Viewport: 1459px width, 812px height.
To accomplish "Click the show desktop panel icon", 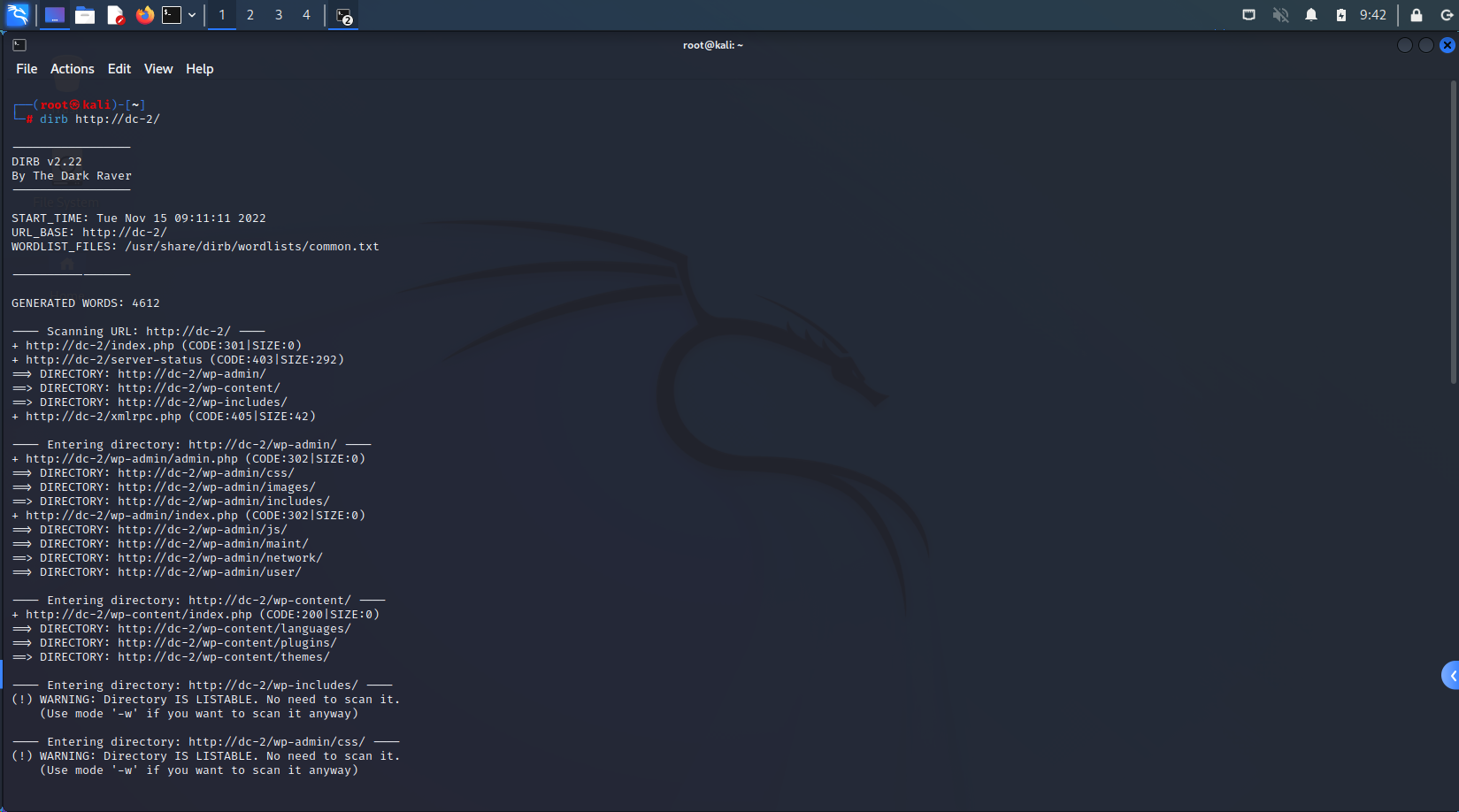I will point(55,15).
